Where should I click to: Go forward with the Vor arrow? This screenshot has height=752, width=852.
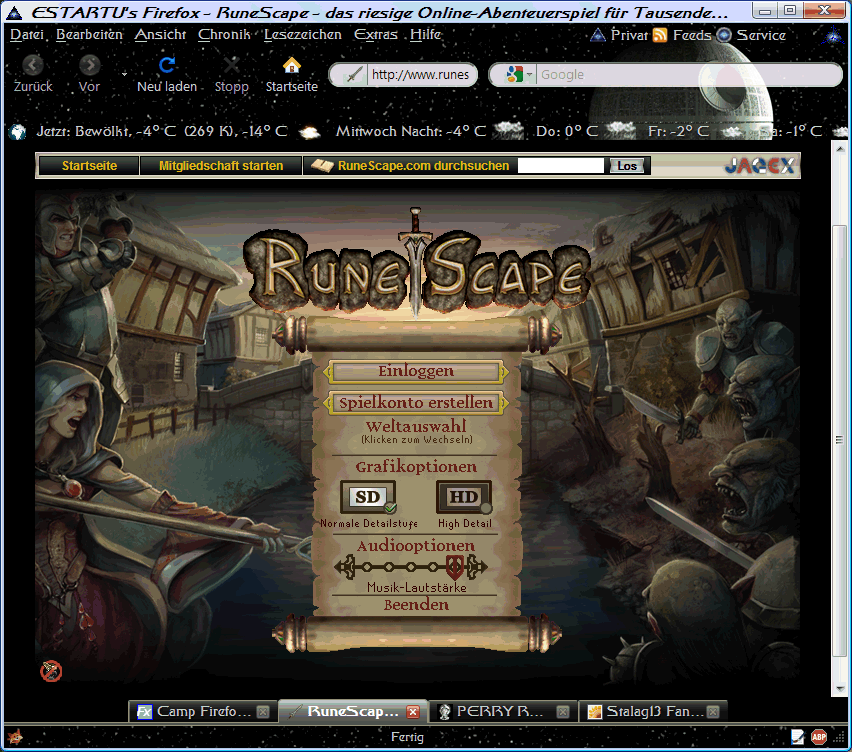[x=90, y=66]
